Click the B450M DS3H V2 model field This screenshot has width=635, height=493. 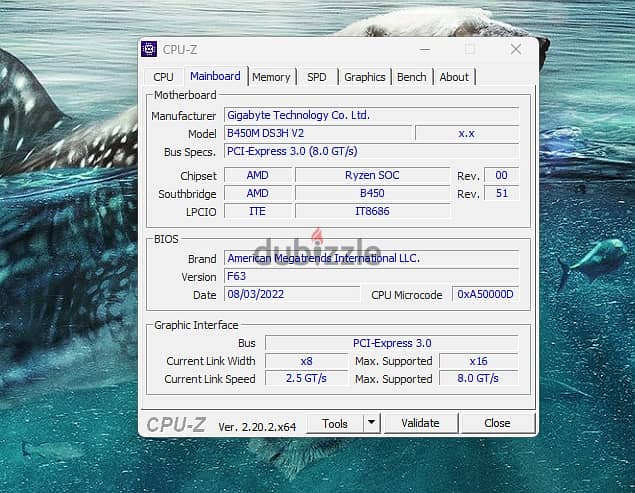[x=318, y=133]
